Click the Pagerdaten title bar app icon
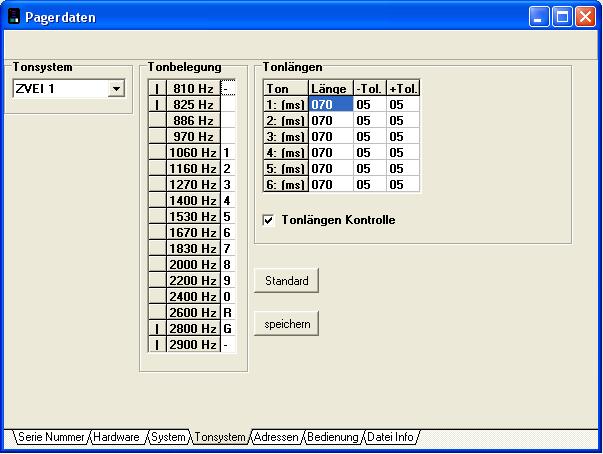 (14, 17)
